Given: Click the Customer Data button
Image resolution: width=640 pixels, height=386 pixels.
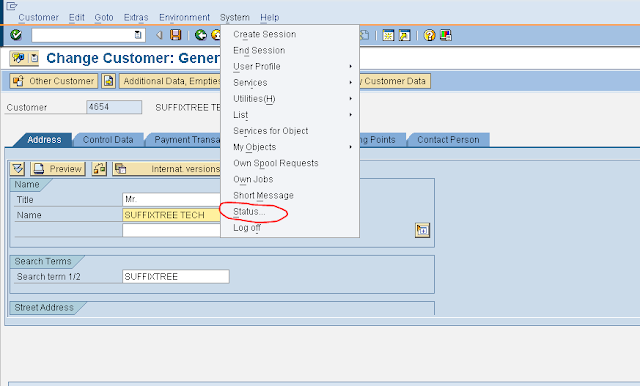Looking at the screenshot, I should point(394,81).
